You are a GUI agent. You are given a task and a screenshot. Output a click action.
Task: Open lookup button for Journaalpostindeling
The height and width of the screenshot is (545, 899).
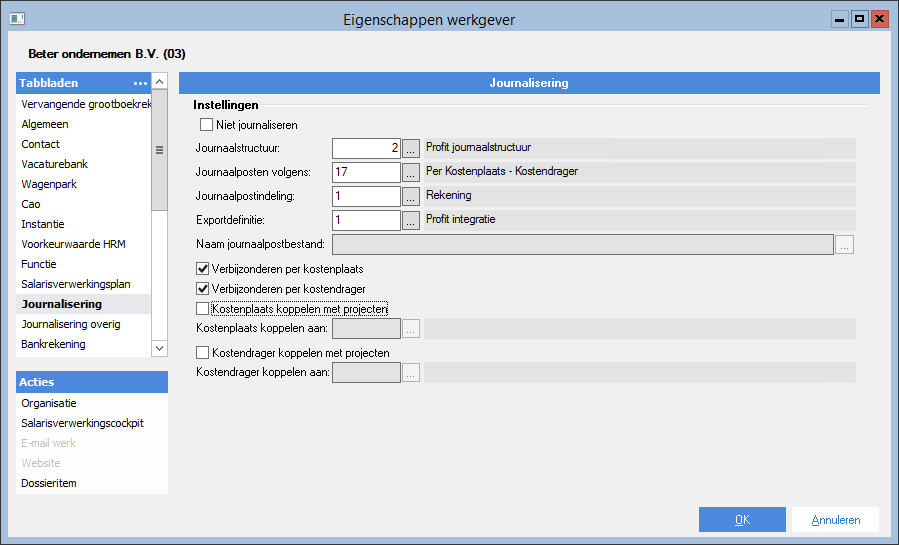click(411, 197)
